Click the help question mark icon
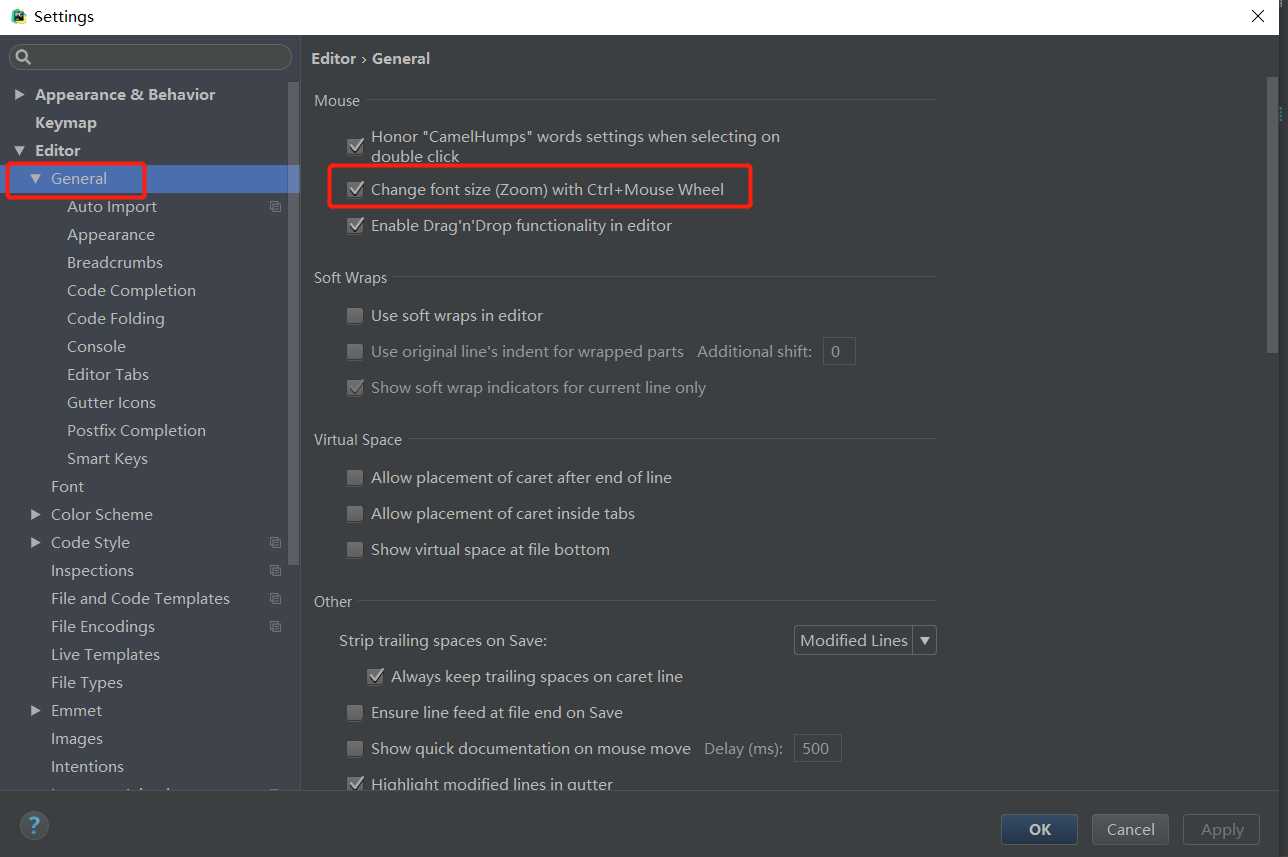The height and width of the screenshot is (857, 1288). tap(34, 825)
